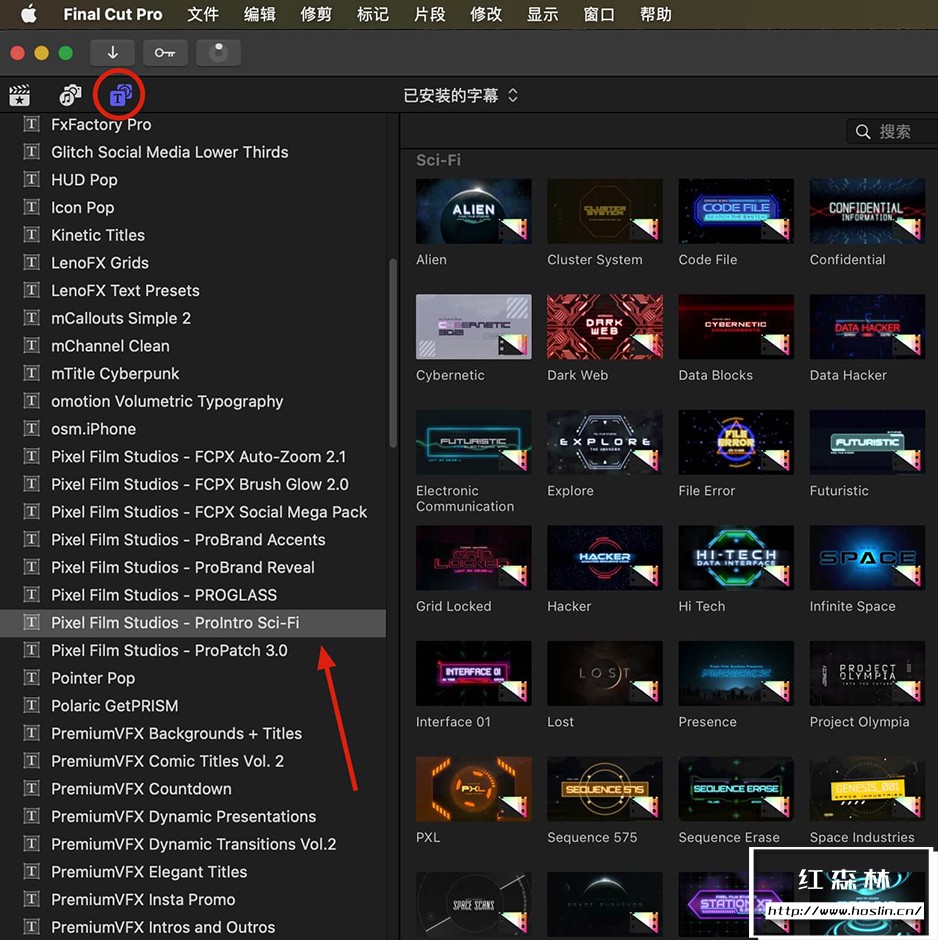Select mTitle Cyberpunk category
The height and width of the screenshot is (940, 938).
[x=115, y=374]
